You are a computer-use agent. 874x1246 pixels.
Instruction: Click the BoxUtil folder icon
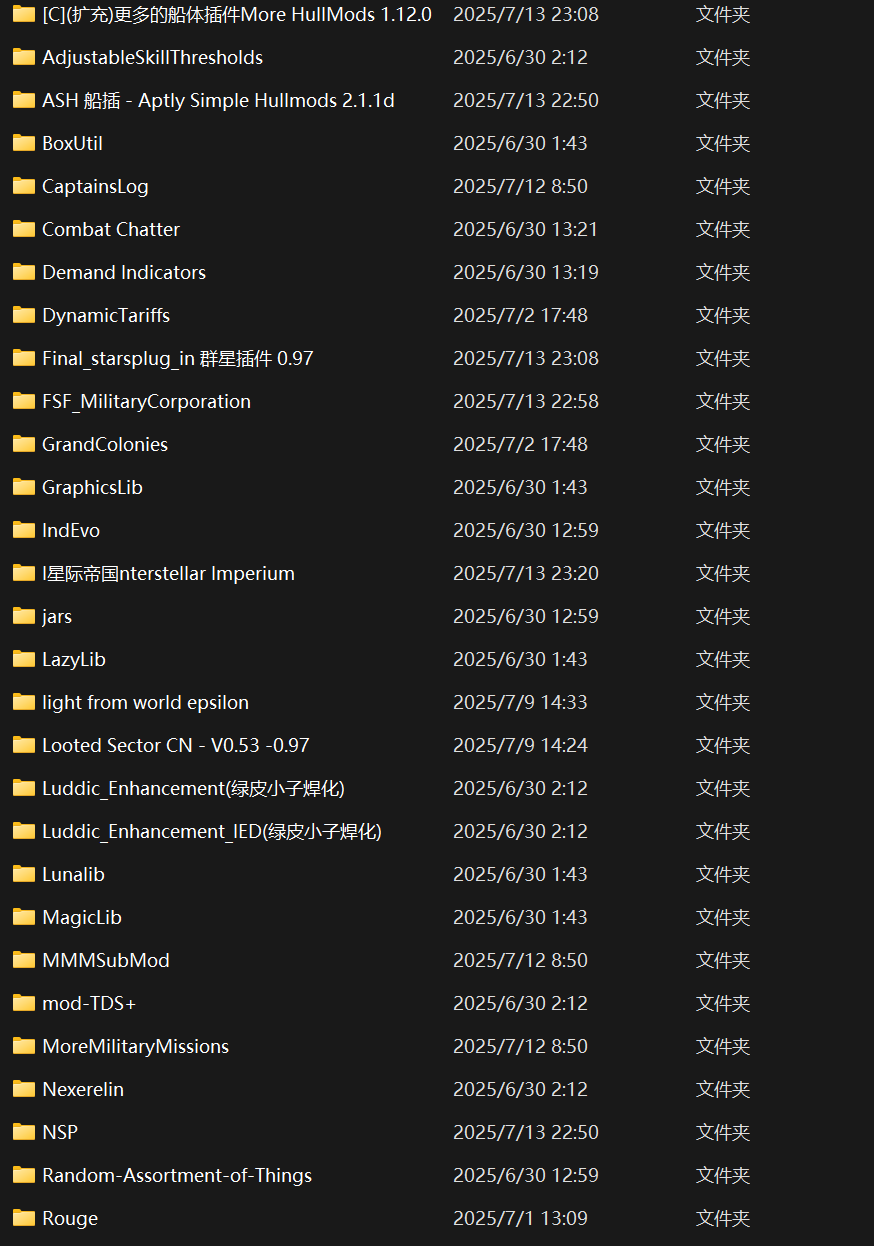point(24,143)
